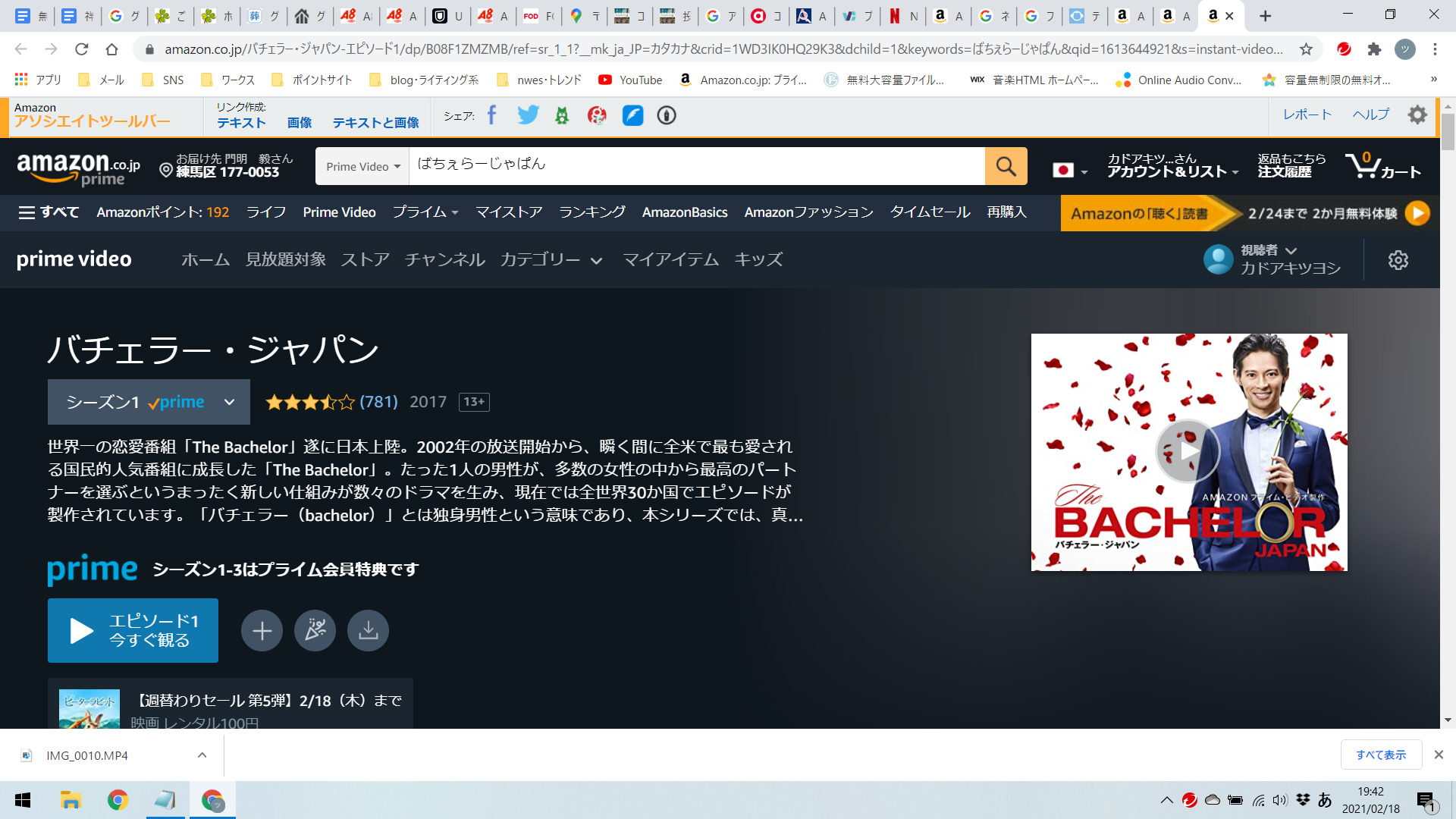Click the viewer profile avatar

point(1219,259)
